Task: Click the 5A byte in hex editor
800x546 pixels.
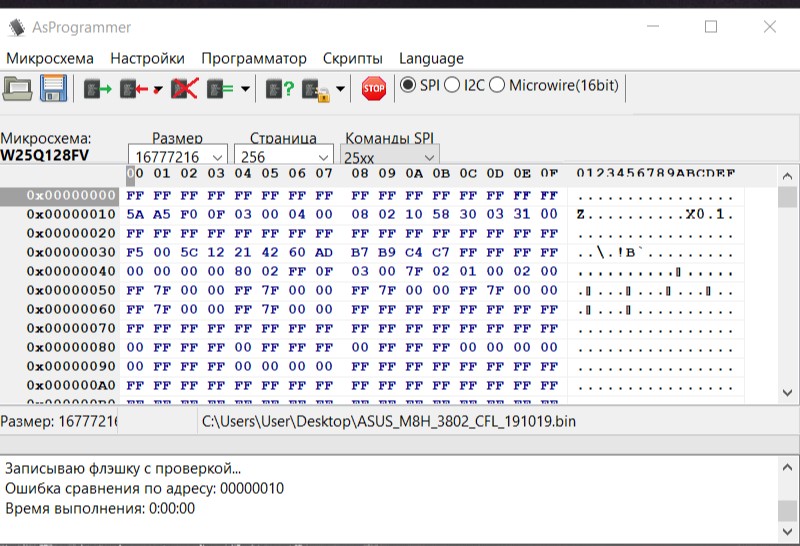Action: point(135,214)
